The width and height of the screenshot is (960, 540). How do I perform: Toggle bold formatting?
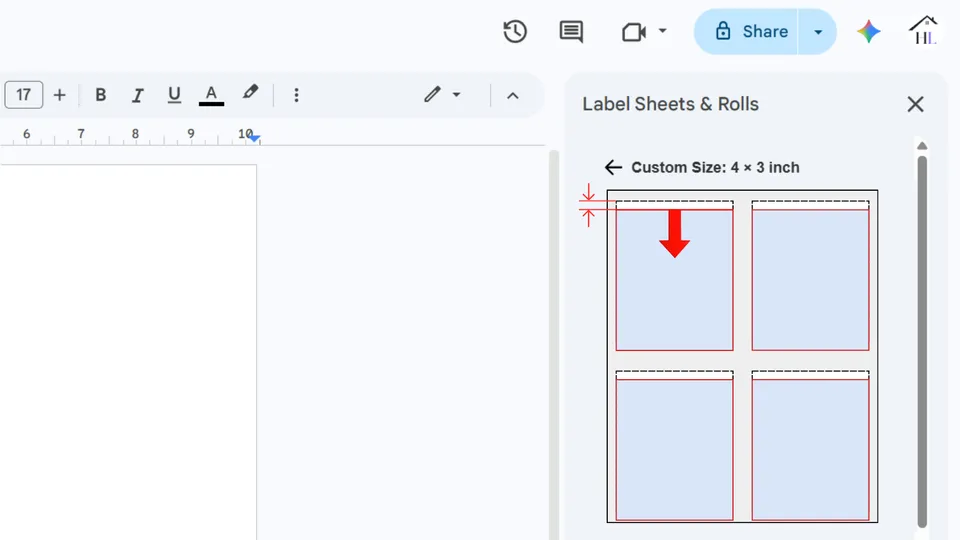101,95
